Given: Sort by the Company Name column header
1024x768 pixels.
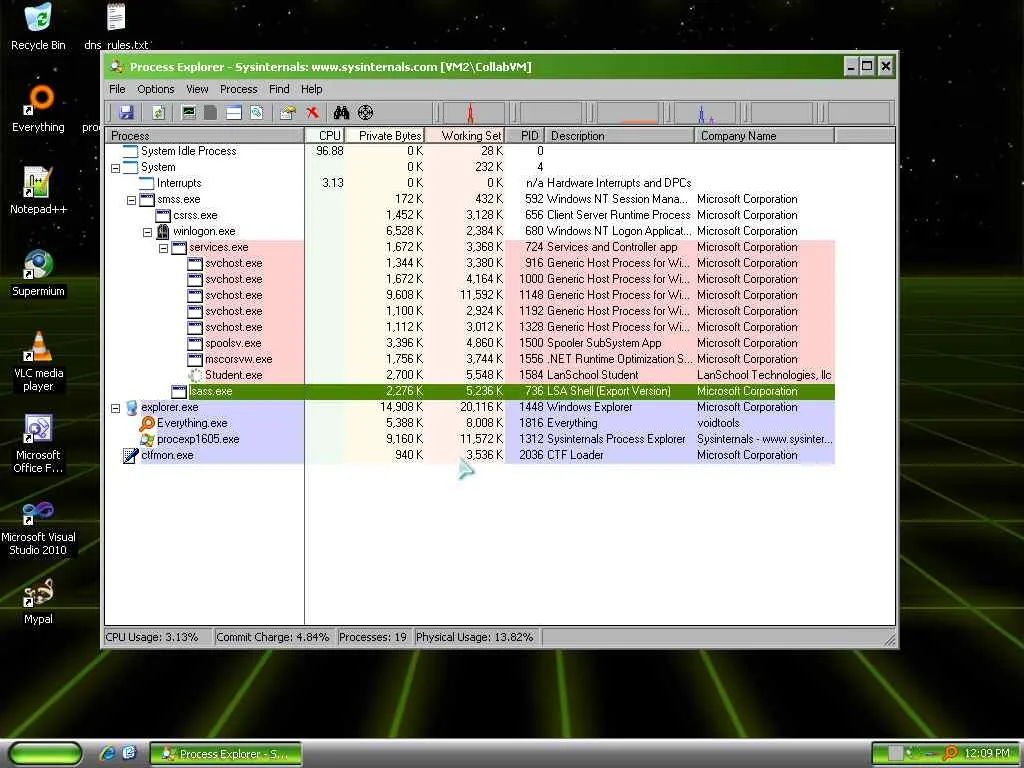Looking at the screenshot, I should pyautogui.click(x=764, y=136).
